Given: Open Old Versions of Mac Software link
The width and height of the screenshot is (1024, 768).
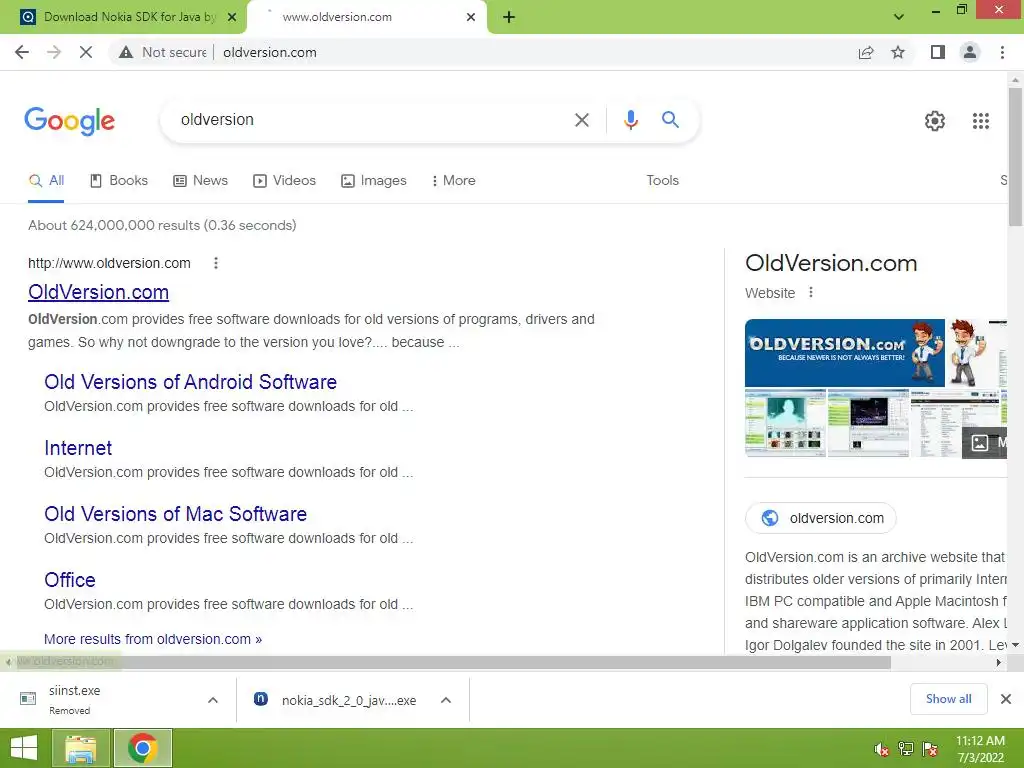Looking at the screenshot, I should 176,514.
